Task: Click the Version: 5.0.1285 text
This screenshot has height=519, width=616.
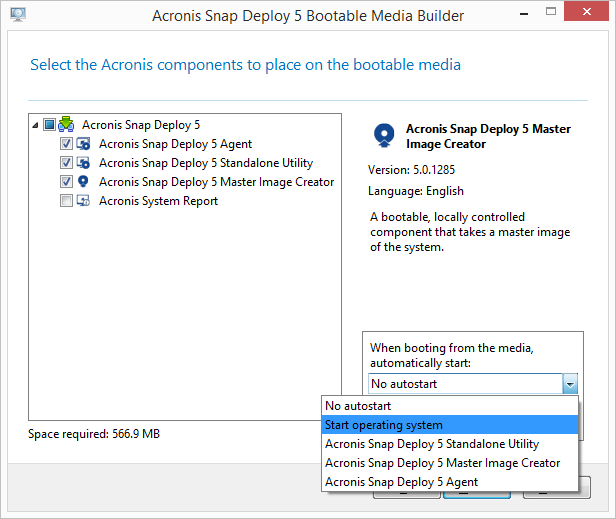Action: [411, 170]
